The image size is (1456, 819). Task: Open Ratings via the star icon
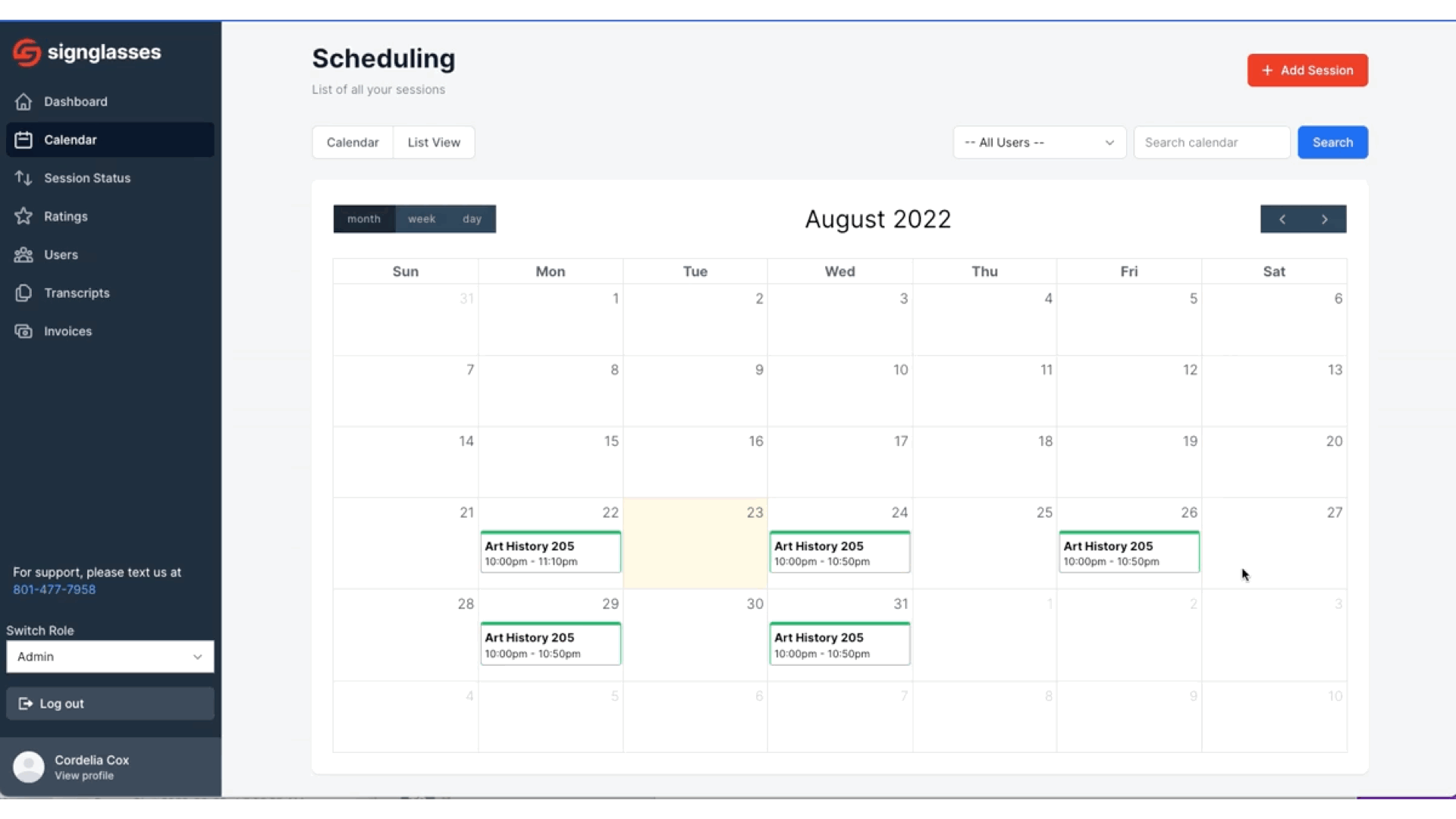(24, 216)
